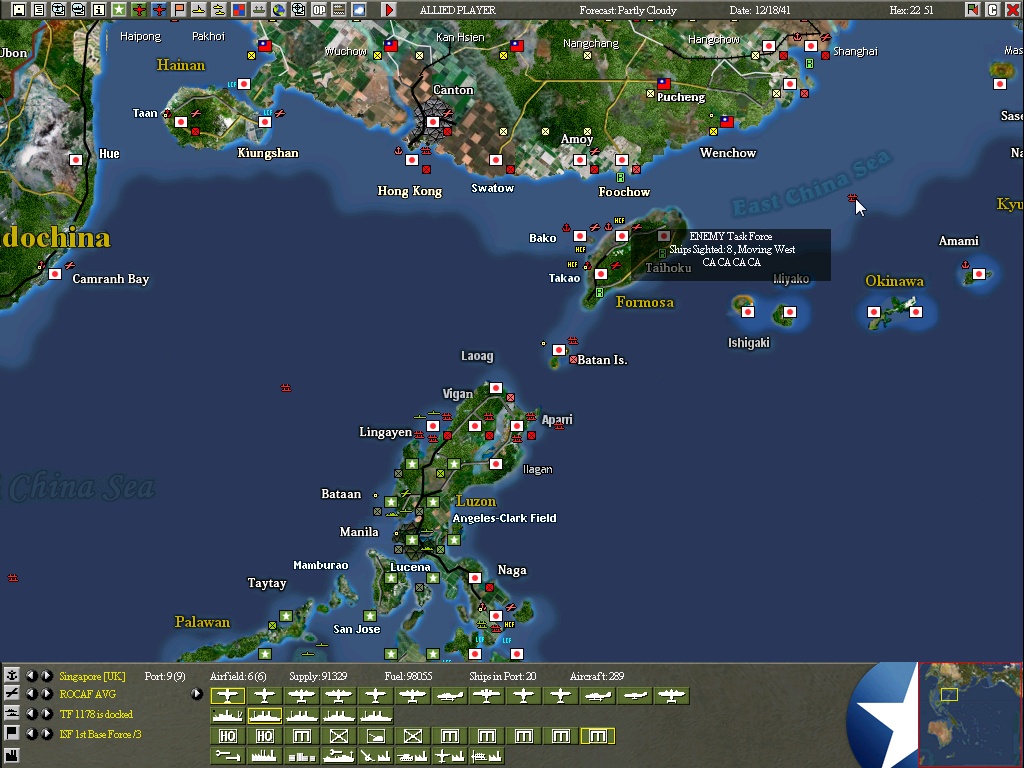This screenshot has width=1024, height=768.
Task: Click the airplane airfield icon at bottom left
Action: pyautogui.click(x=12, y=694)
